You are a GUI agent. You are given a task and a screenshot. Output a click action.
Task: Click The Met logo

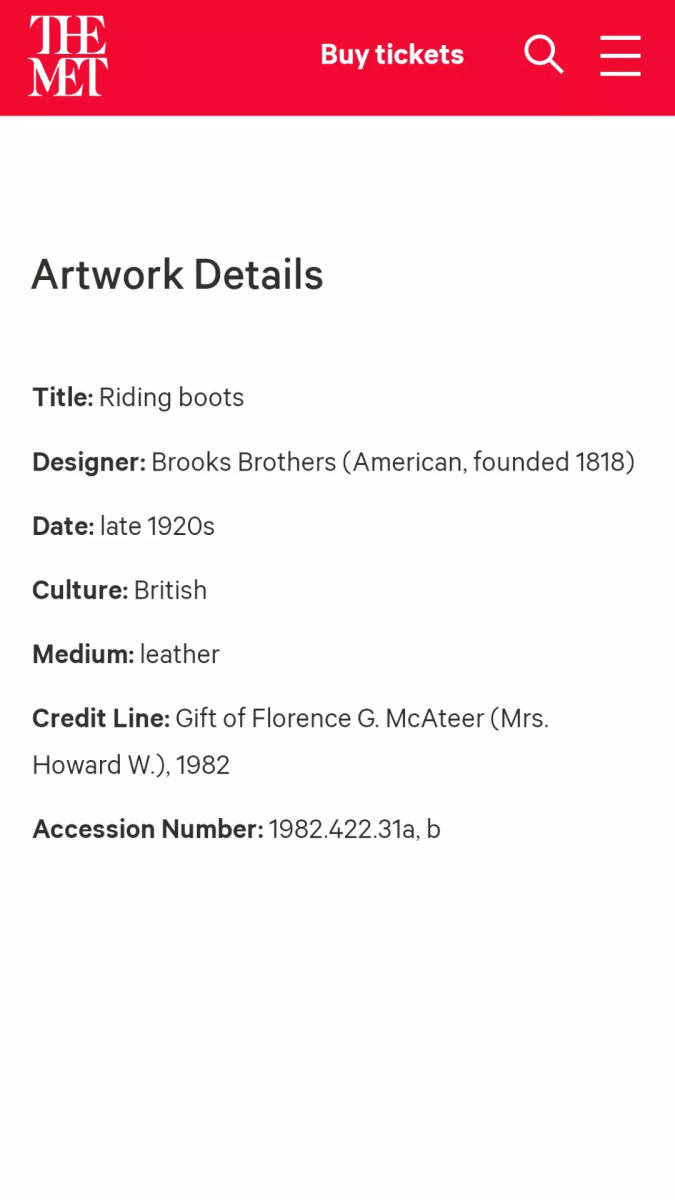[x=68, y=56]
